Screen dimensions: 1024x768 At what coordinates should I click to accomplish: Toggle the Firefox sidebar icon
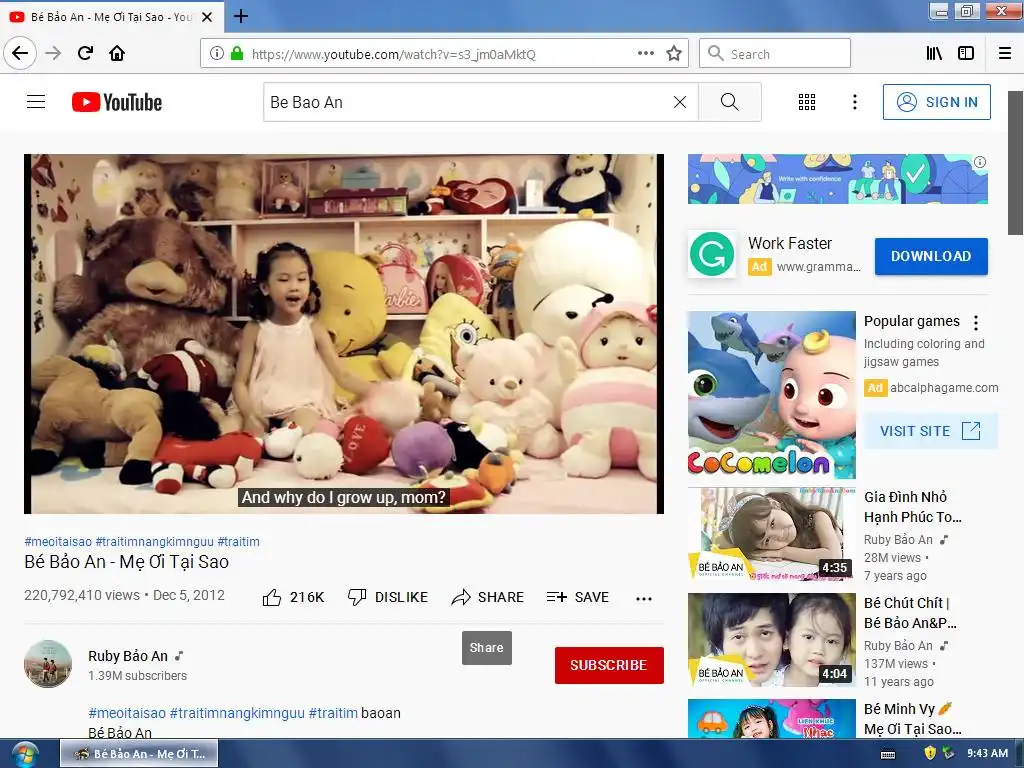966,53
